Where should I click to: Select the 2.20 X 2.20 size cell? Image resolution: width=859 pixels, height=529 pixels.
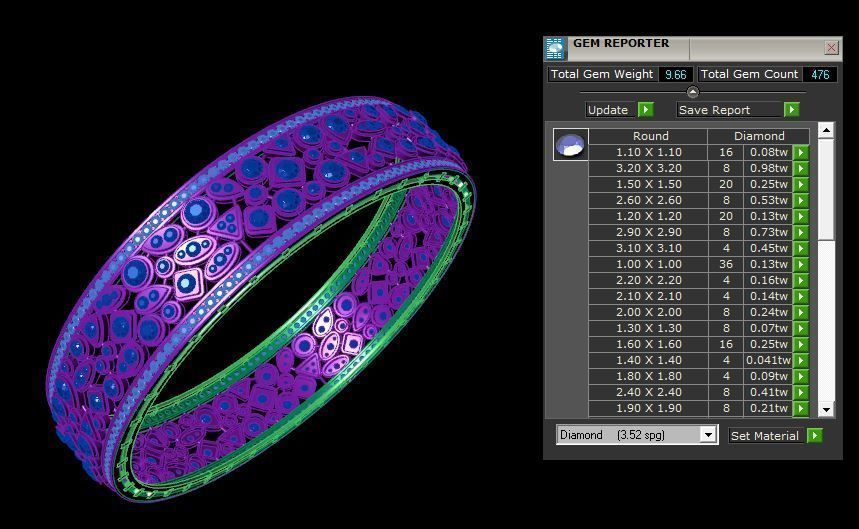(649, 280)
